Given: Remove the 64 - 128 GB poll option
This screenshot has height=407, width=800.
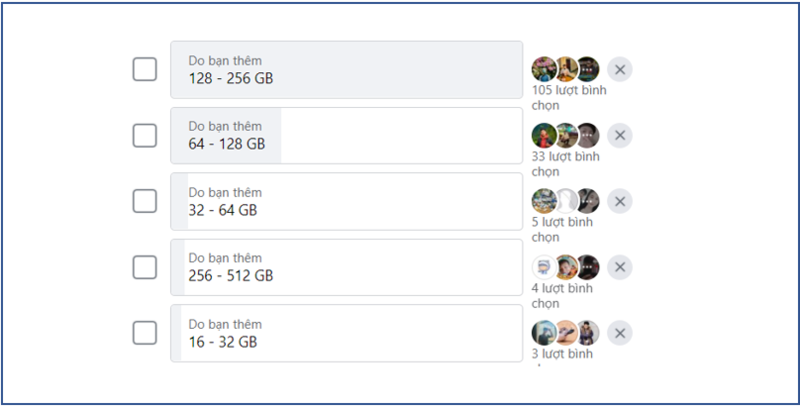Looking at the screenshot, I should tap(620, 135).
